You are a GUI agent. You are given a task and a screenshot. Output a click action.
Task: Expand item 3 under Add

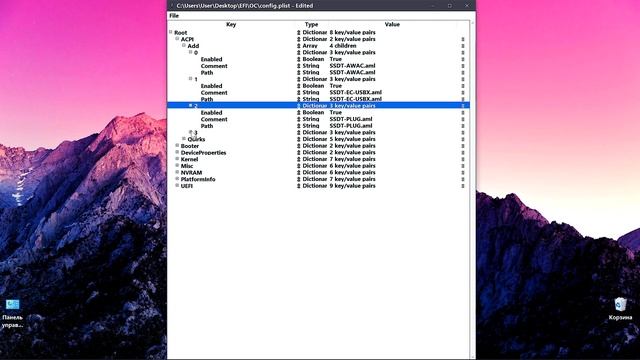coord(190,132)
